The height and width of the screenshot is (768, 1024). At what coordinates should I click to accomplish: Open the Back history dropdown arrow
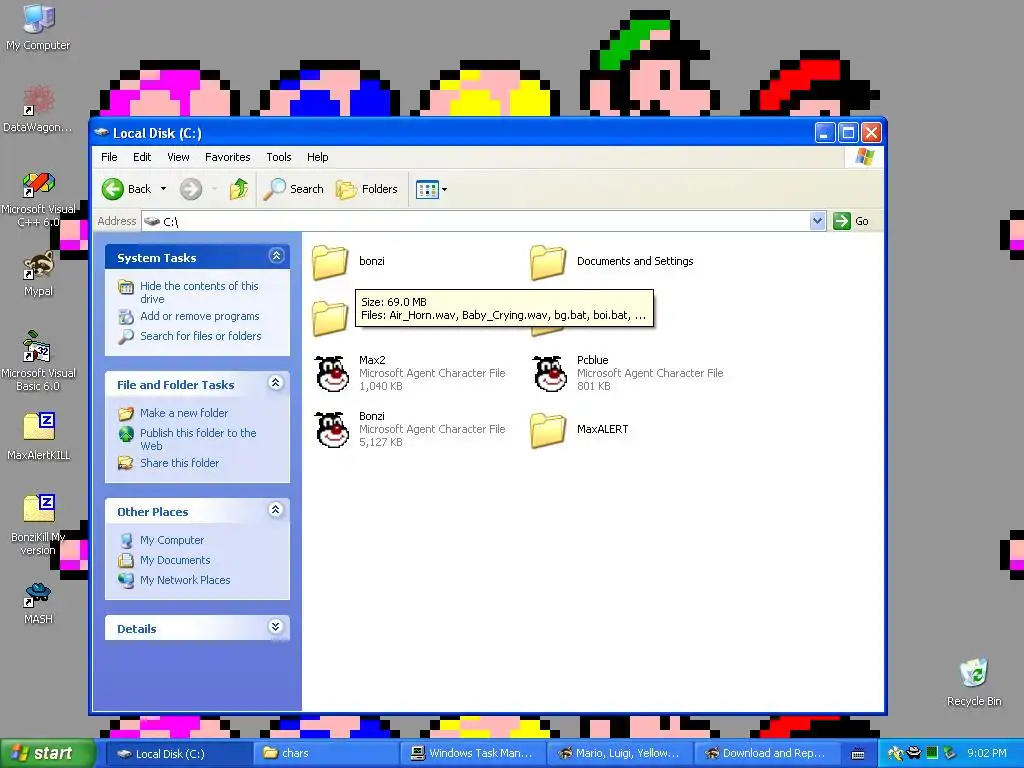163,189
